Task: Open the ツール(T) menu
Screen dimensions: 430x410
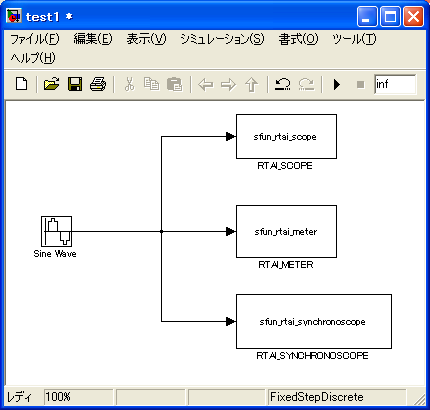Action: tap(354, 39)
